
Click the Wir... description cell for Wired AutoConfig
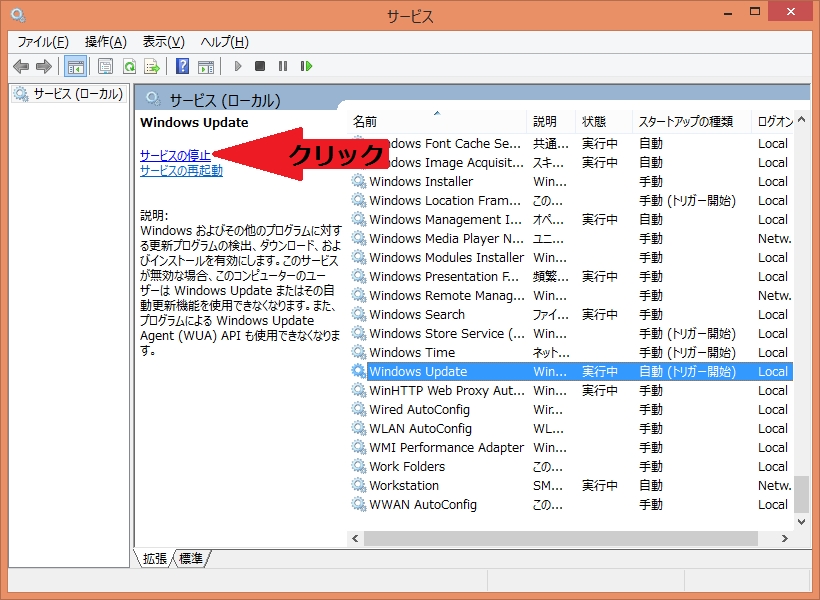click(x=548, y=410)
